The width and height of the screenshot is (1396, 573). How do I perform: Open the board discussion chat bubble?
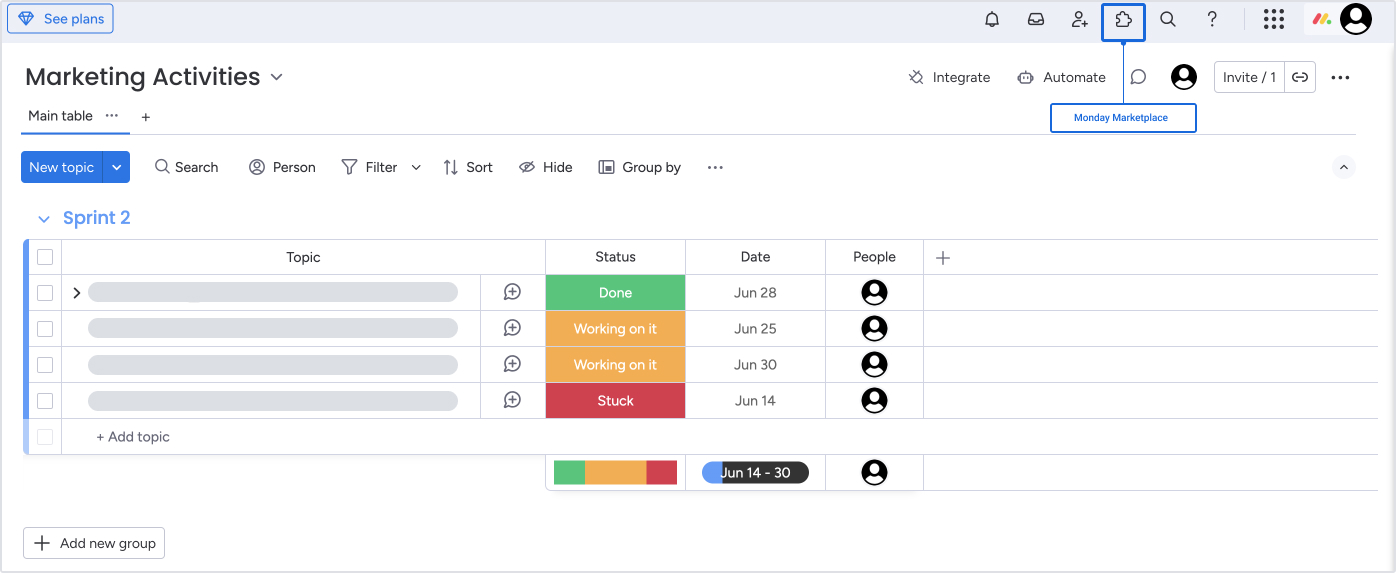[x=1138, y=77]
